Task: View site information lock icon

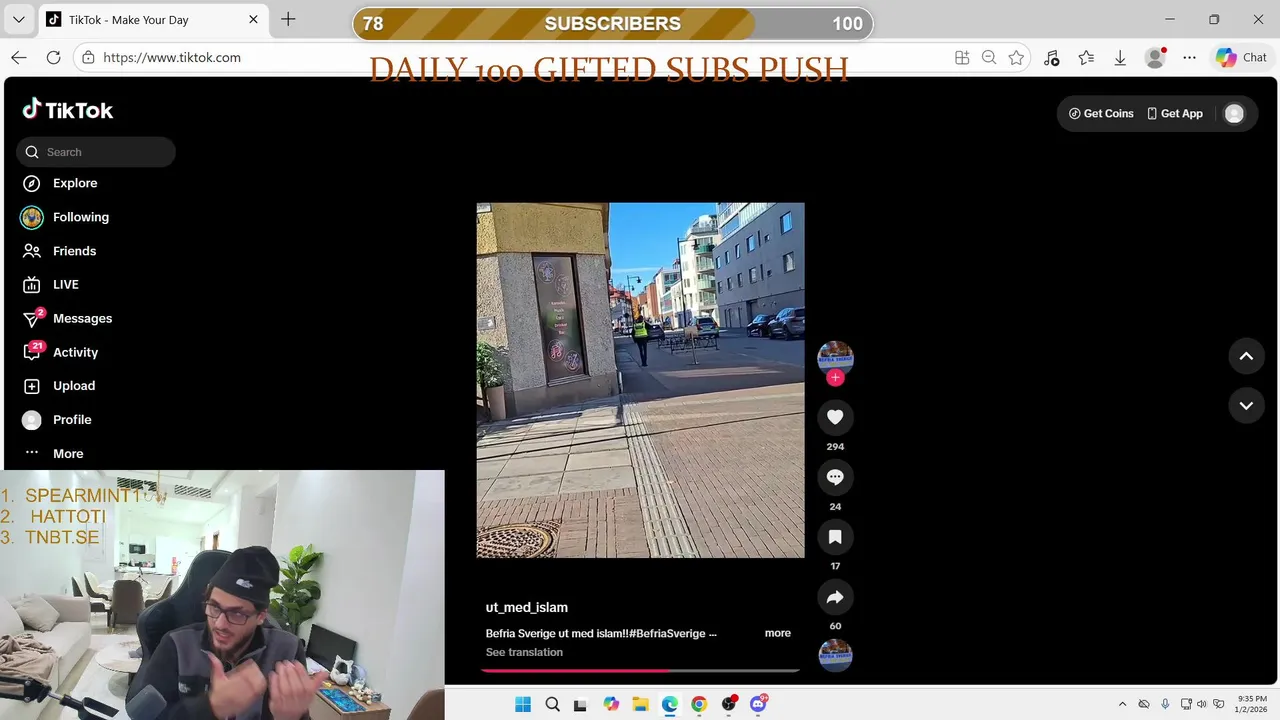Action: (88, 58)
